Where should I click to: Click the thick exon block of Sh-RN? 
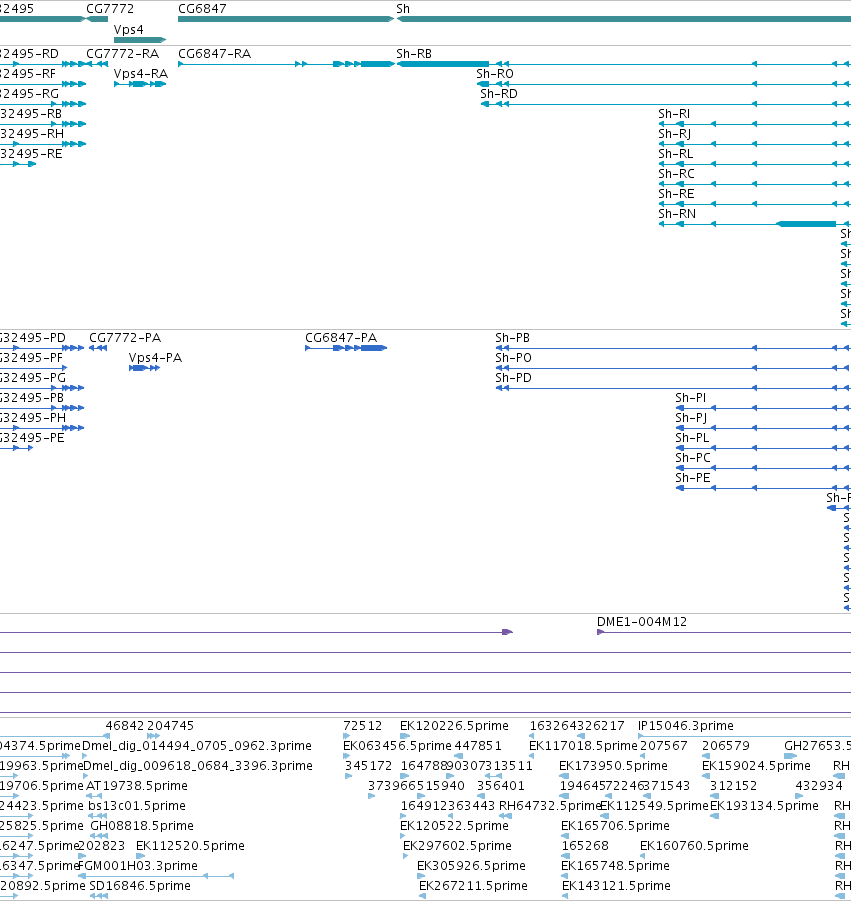click(806, 224)
